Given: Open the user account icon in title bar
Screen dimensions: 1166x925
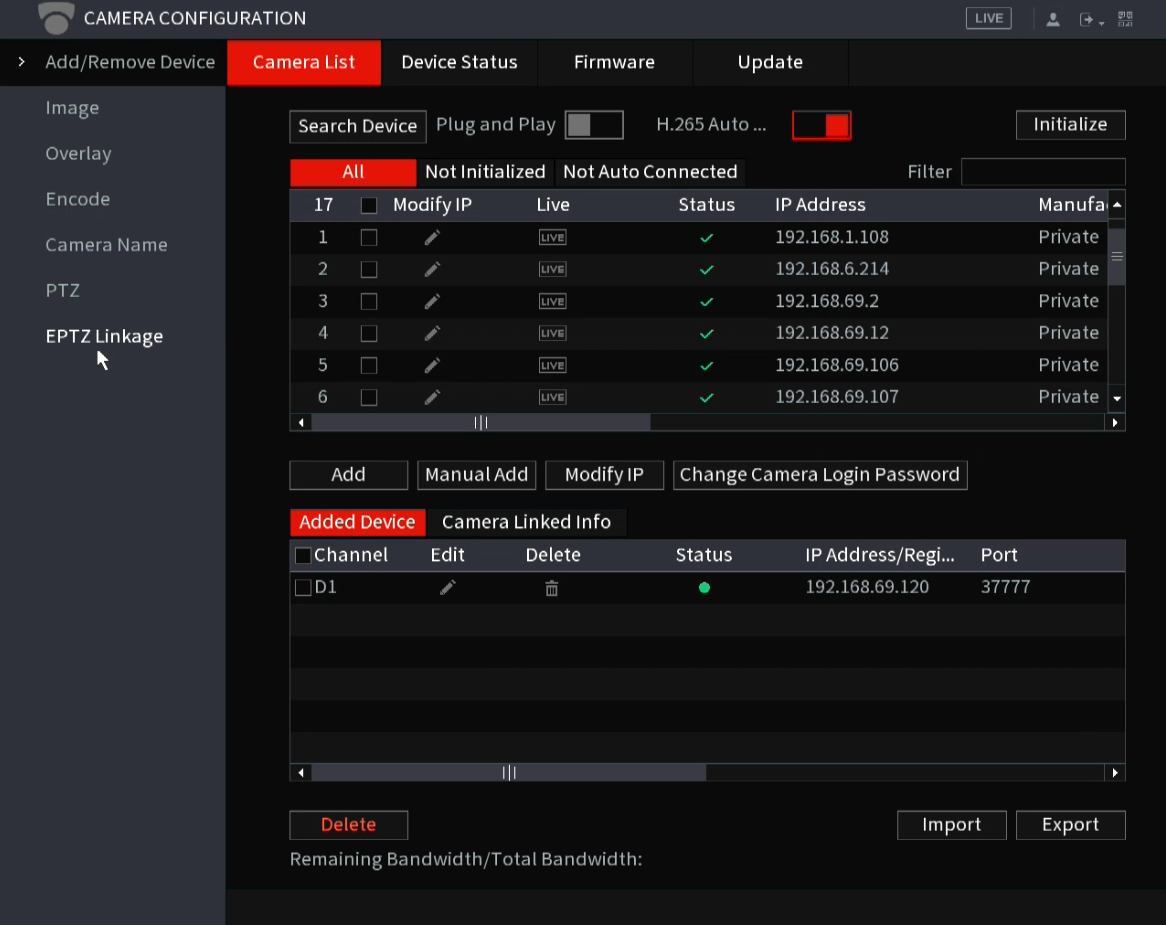Looking at the screenshot, I should coord(1052,18).
